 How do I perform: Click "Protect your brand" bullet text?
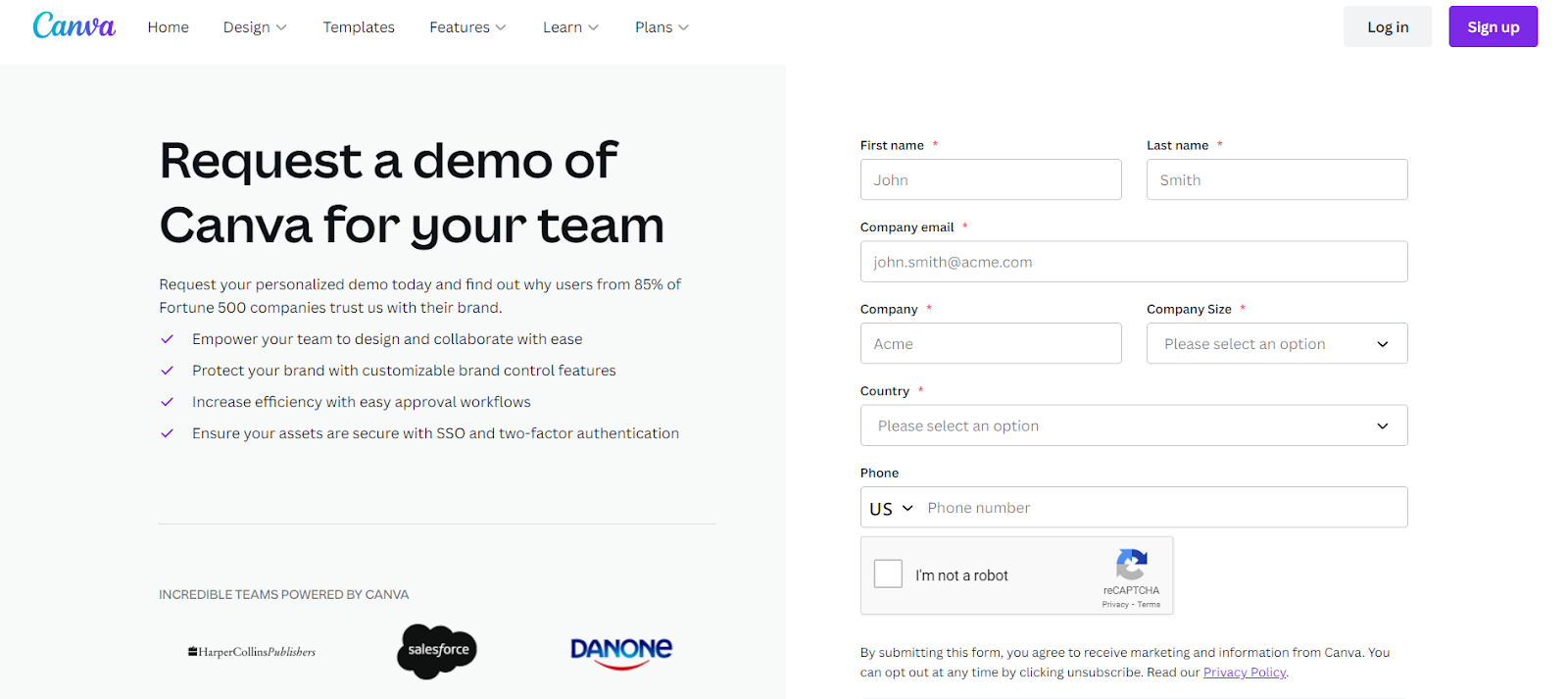click(404, 371)
